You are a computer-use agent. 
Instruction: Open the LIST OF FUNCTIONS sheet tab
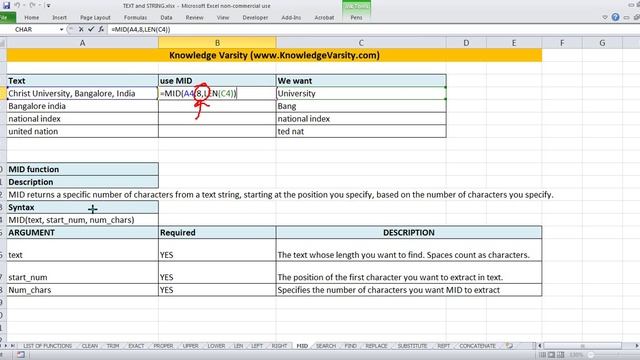tap(47, 346)
